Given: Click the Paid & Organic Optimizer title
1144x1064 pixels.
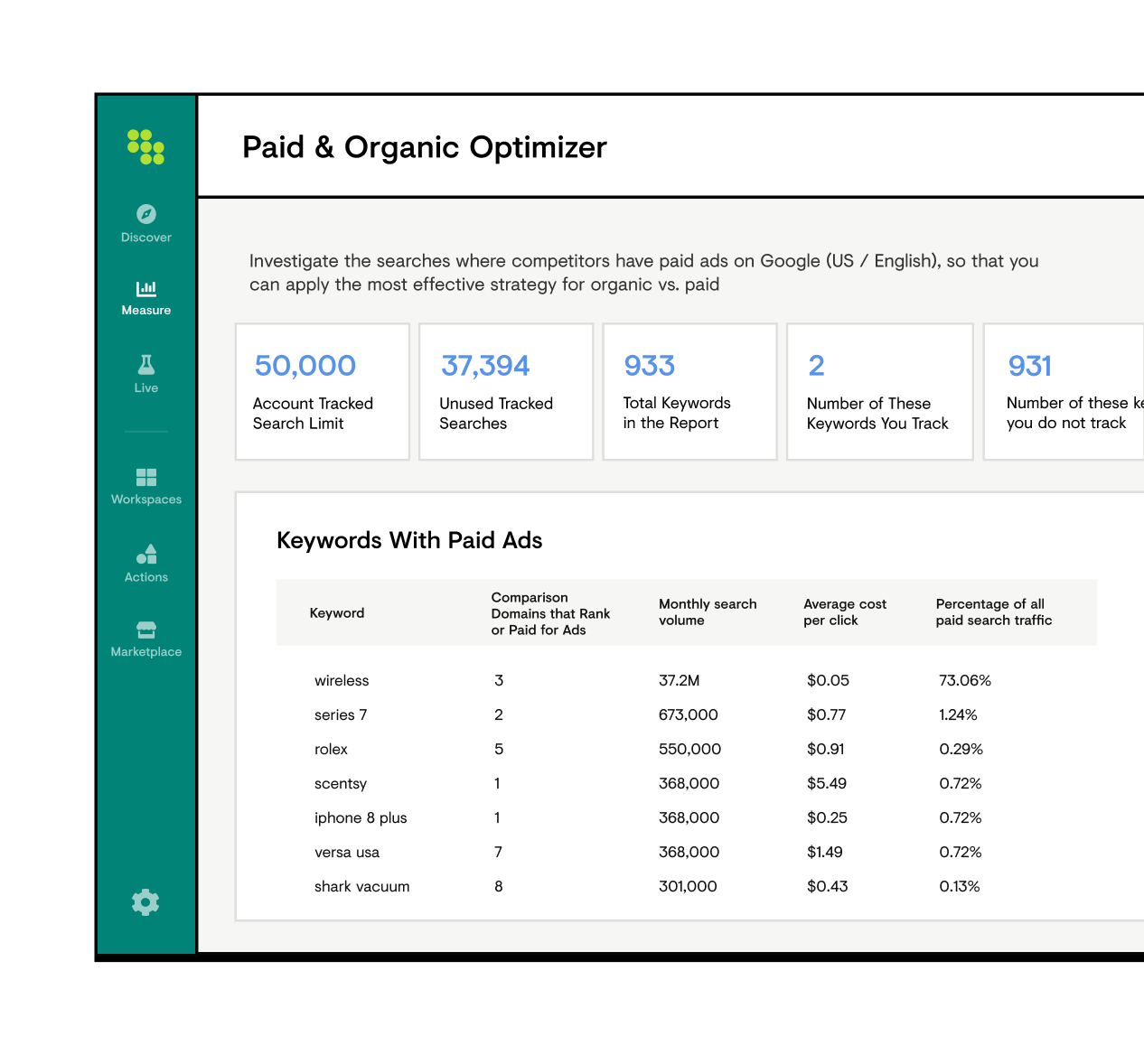Looking at the screenshot, I should [x=425, y=147].
